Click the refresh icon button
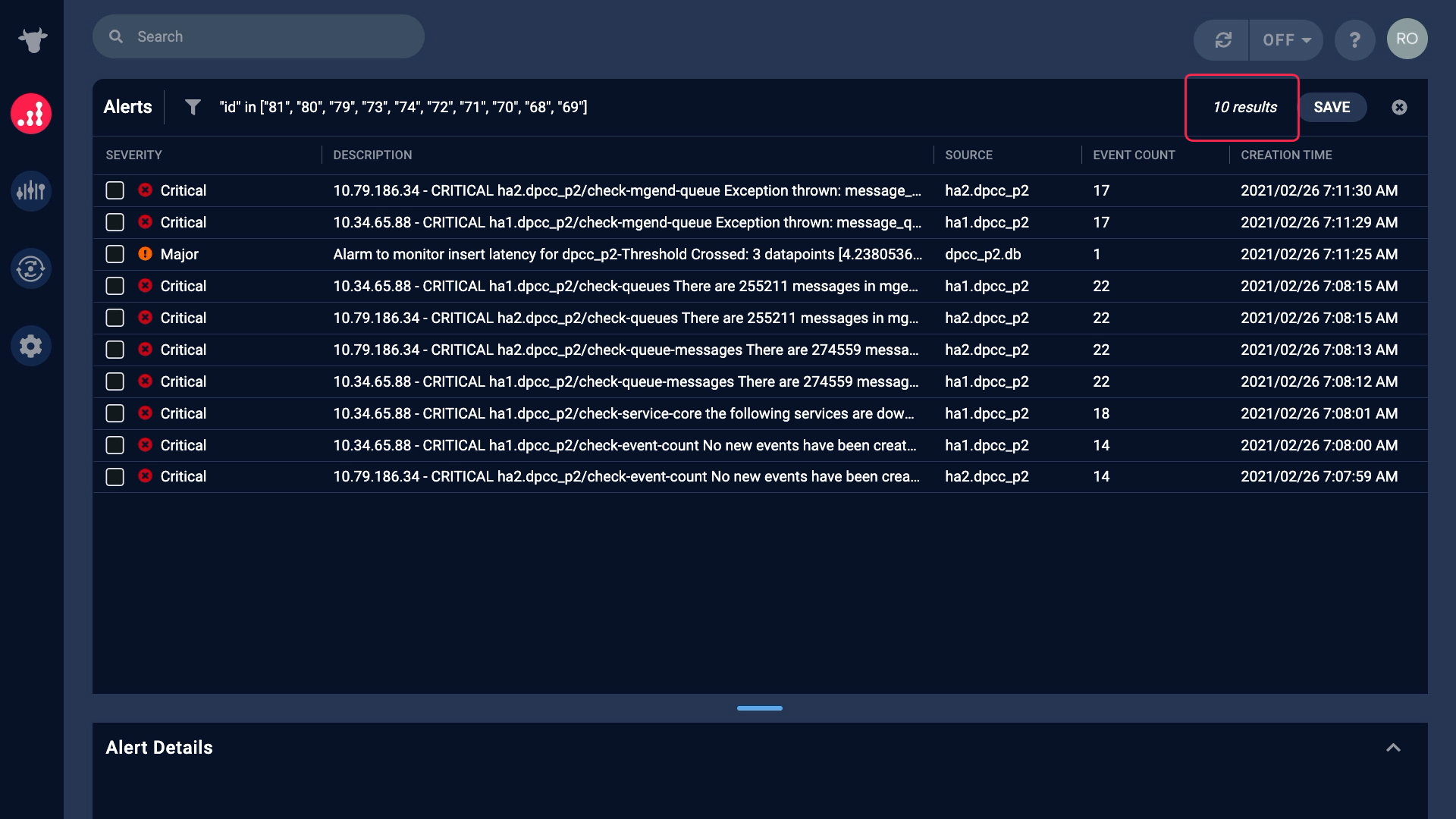Image resolution: width=1456 pixels, height=819 pixels. pyautogui.click(x=1222, y=39)
